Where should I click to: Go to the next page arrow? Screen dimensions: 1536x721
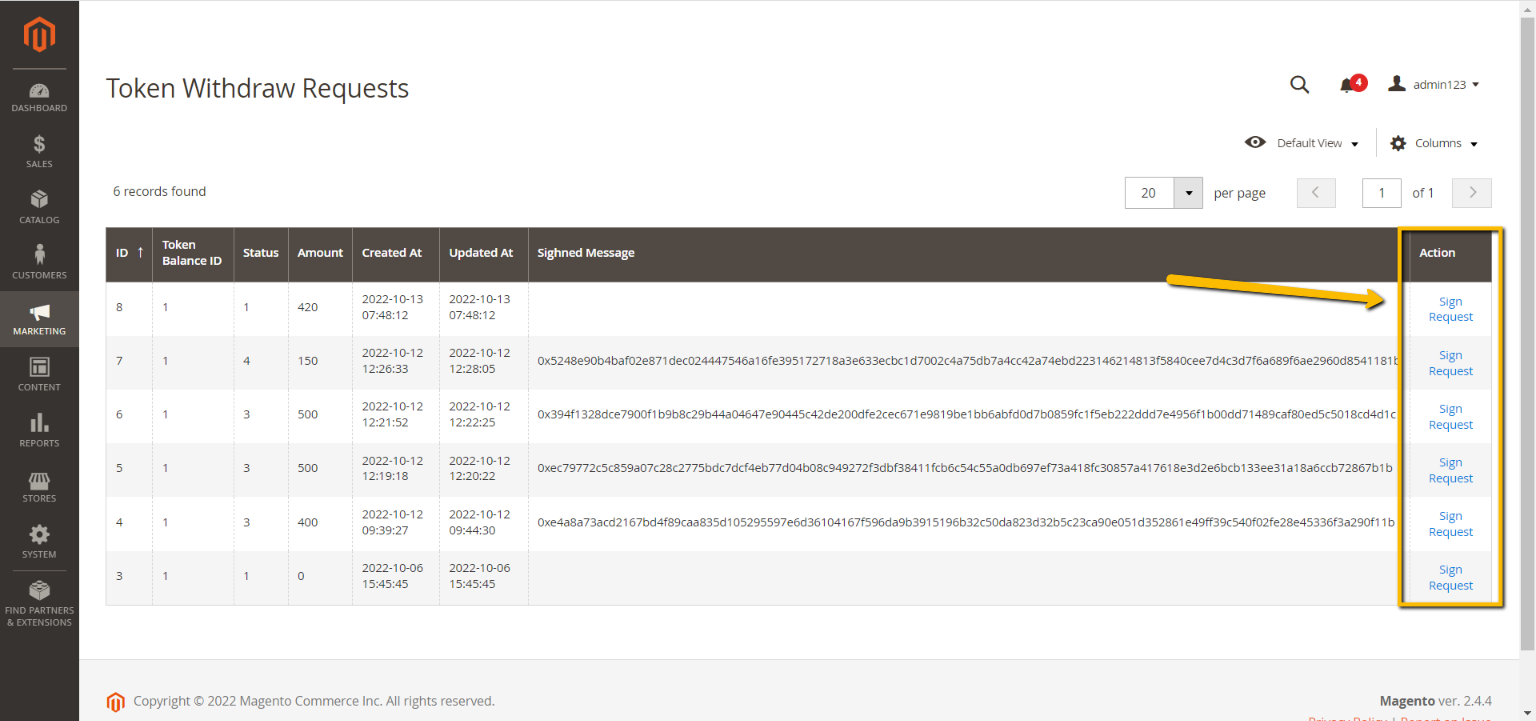(1472, 193)
